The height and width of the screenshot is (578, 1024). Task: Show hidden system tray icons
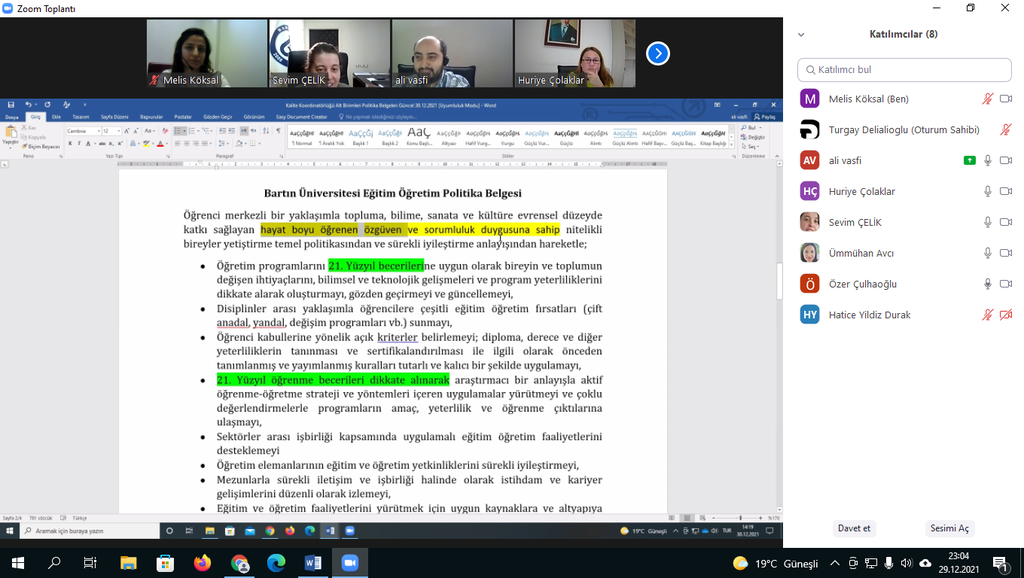click(835, 564)
